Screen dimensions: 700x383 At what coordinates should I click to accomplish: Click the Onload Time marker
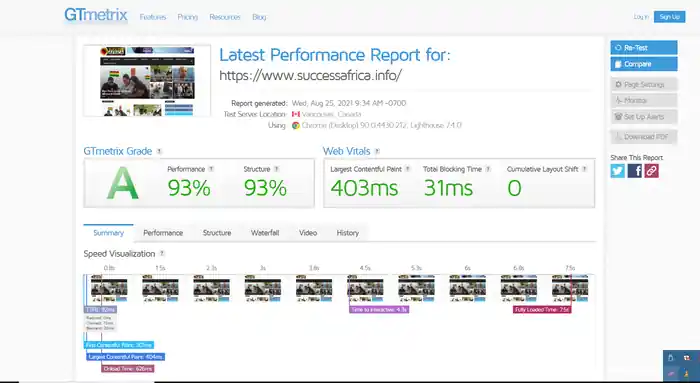click(x=128, y=369)
